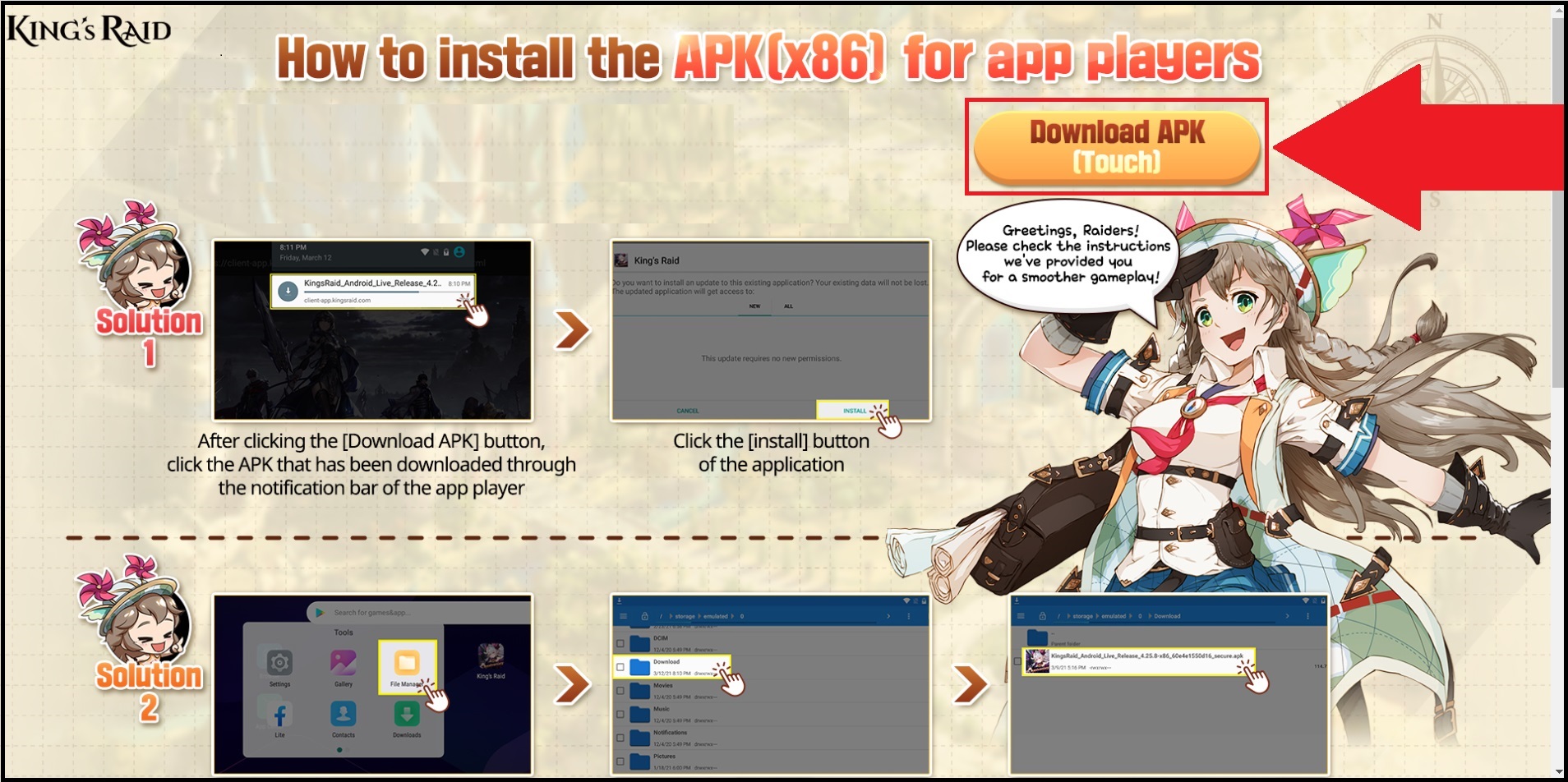The height and width of the screenshot is (782, 1568).
Task: Open the Pictures folder in the file list
Action: 771,761
